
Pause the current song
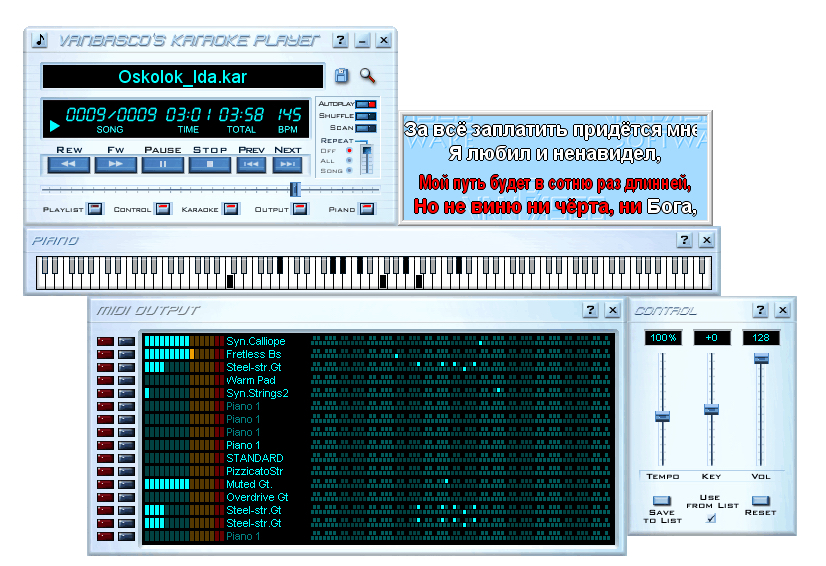coord(162,164)
